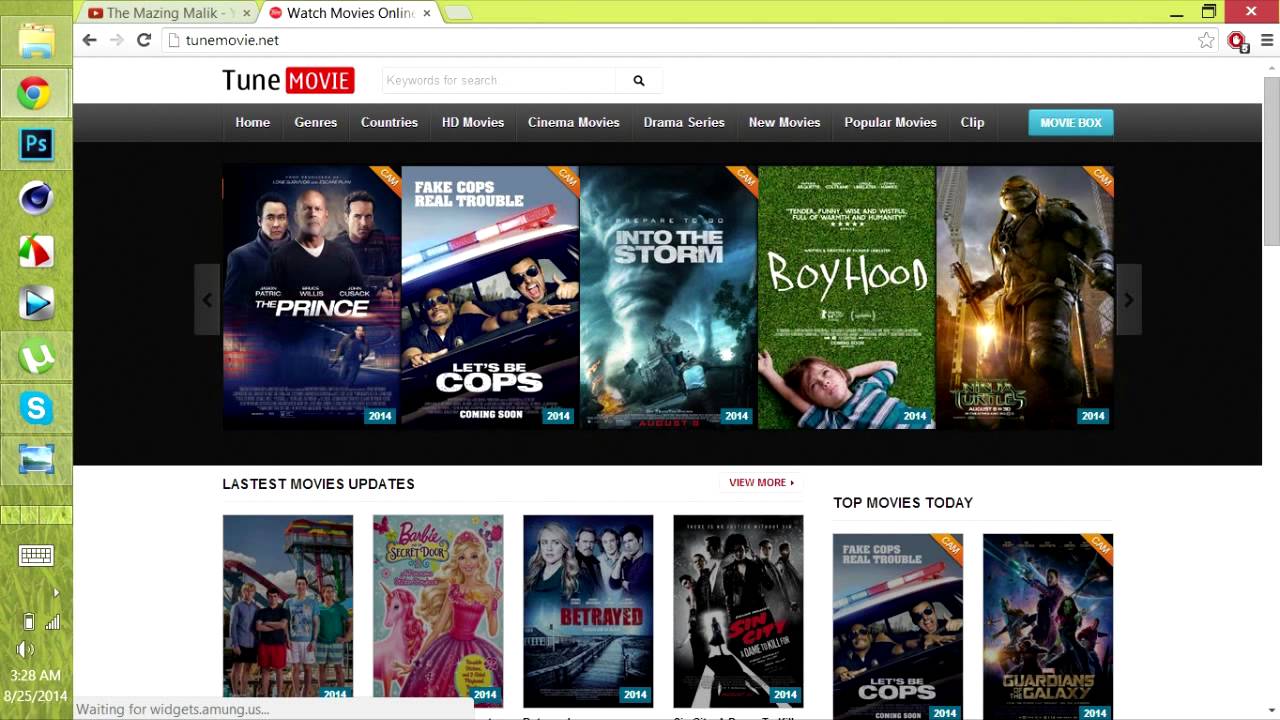Launch Photoshop from the sidebar
The height and width of the screenshot is (720, 1280).
[x=36, y=145]
